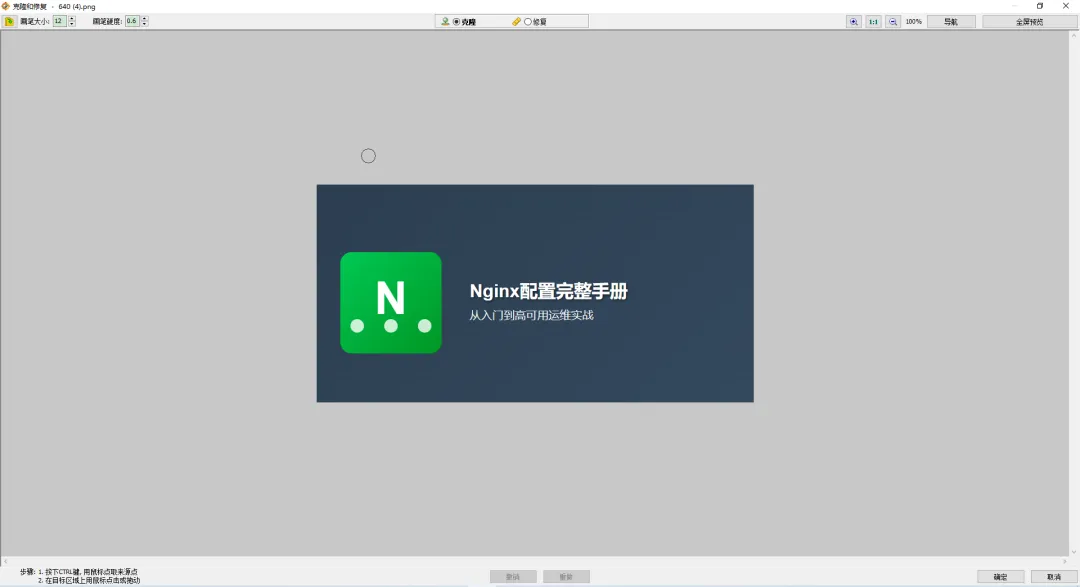Decrease brush size with down arrow
Viewport: 1080px width, 587px height.
point(72,24)
